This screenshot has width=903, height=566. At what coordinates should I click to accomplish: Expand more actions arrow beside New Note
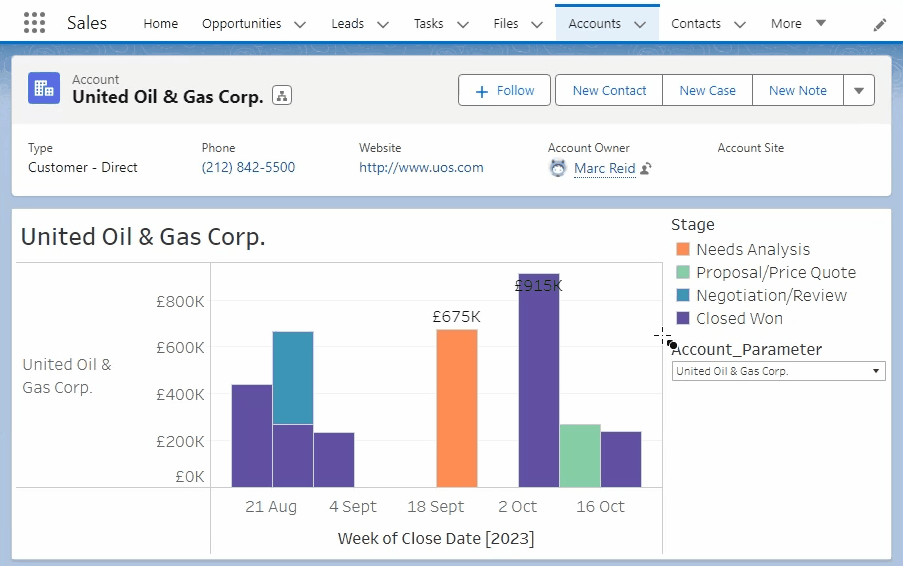tap(859, 90)
